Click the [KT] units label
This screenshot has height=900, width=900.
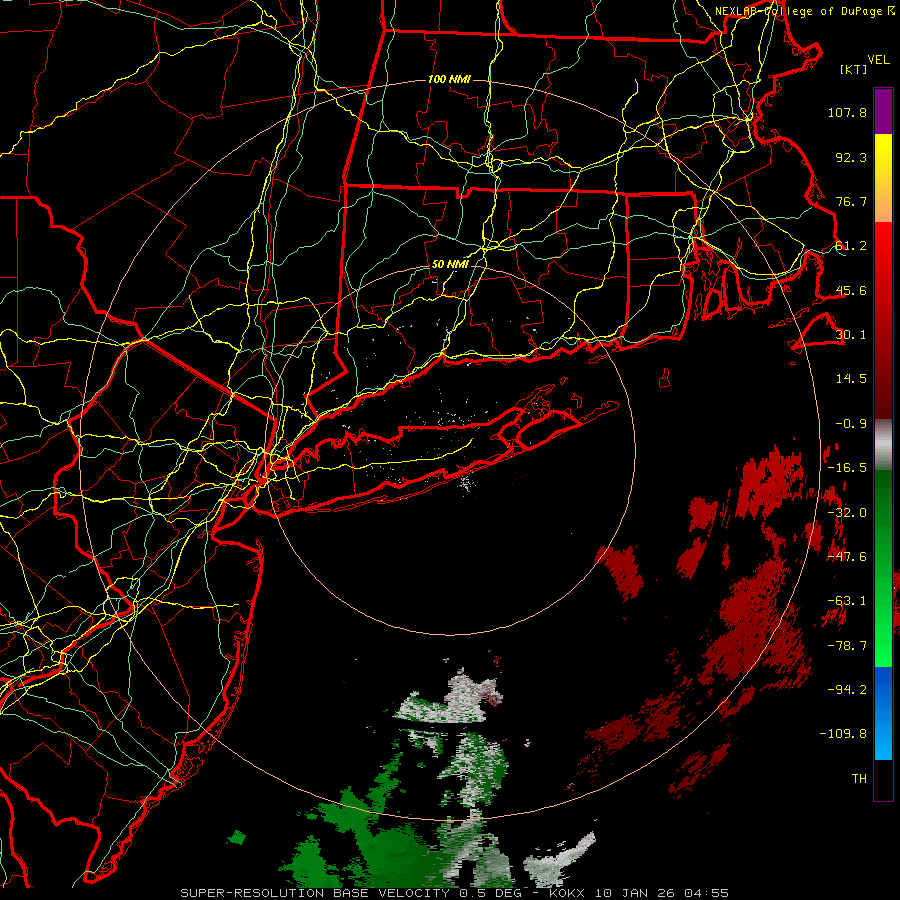point(853,69)
